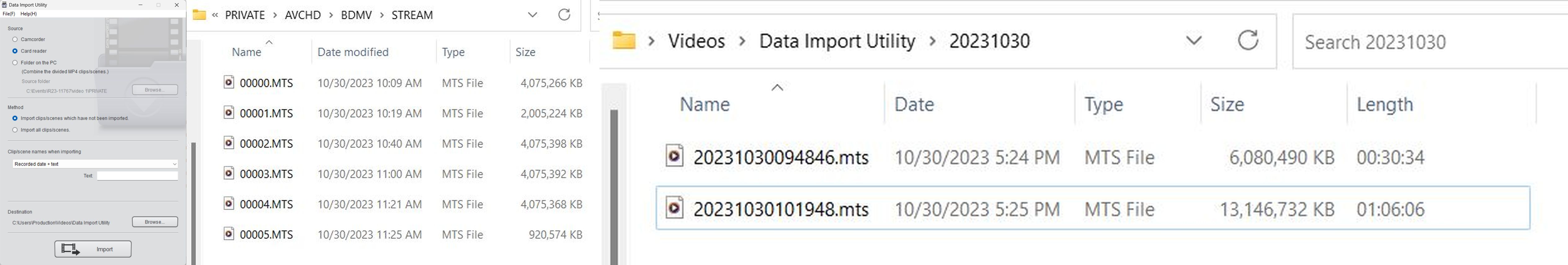Select the Camcorder source option
The width and height of the screenshot is (1568, 265).
pyautogui.click(x=15, y=39)
